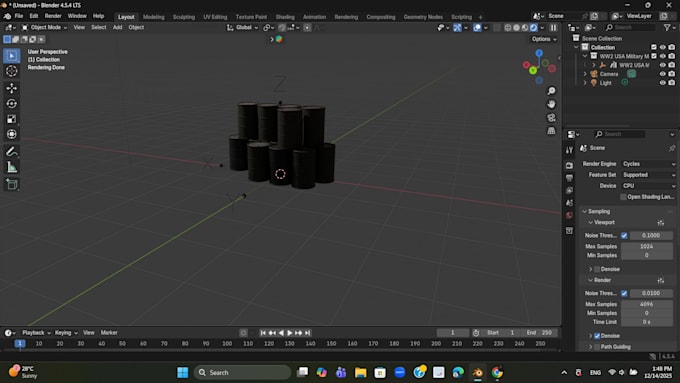The width and height of the screenshot is (680, 383).
Task: Switch to the Modeling workspace tab
Action: pyautogui.click(x=154, y=17)
